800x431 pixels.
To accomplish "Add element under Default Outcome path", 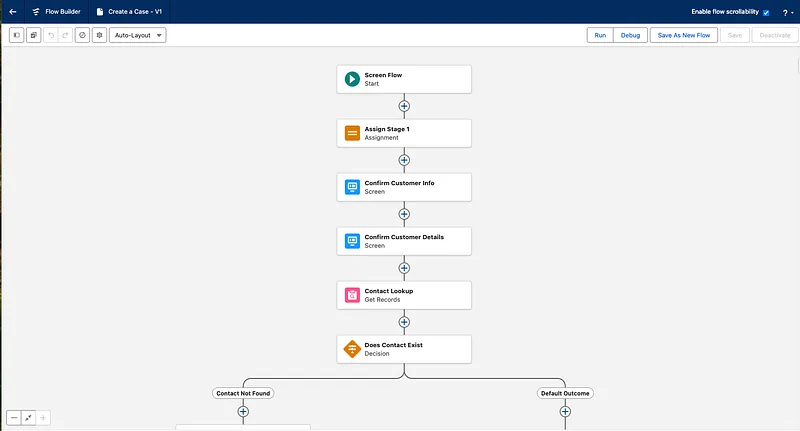I will [x=565, y=412].
